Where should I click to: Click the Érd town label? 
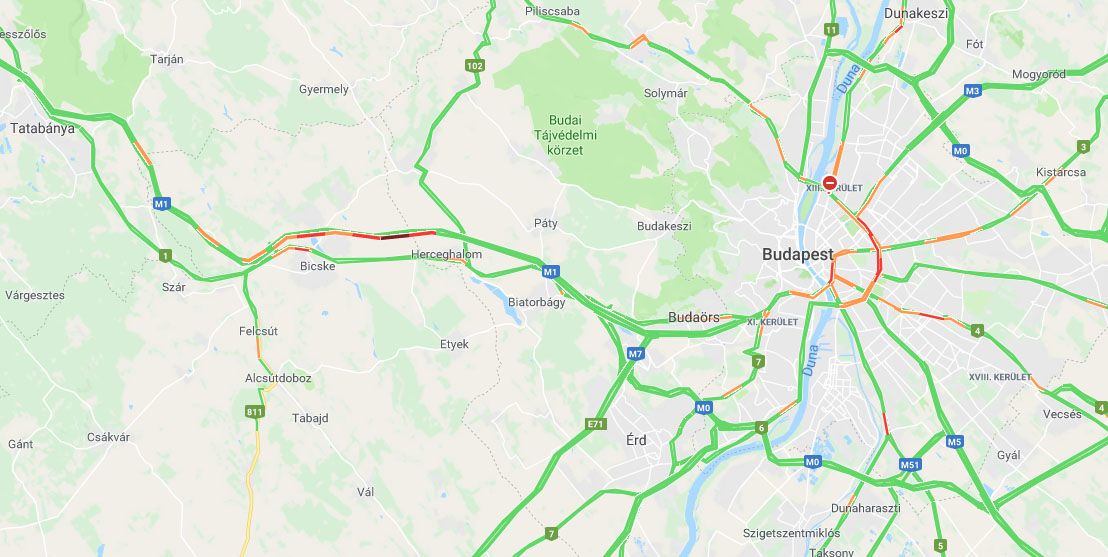coord(636,440)
